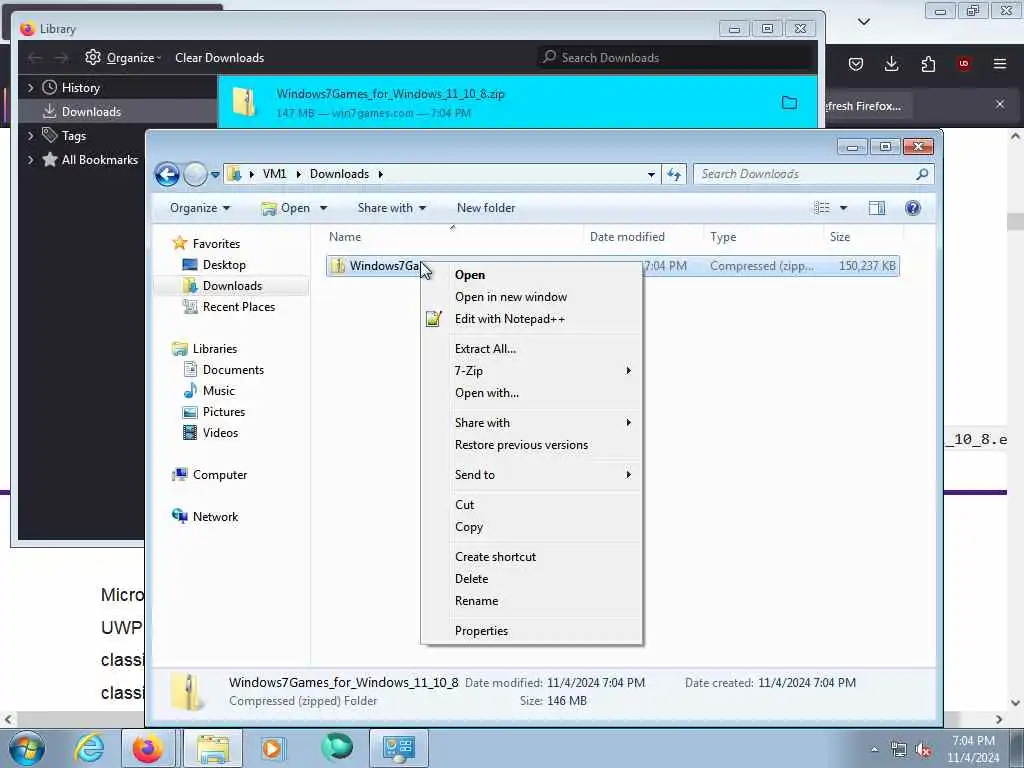
Task: Select Downloads in Explorer navigation pane
Action: 222,285
